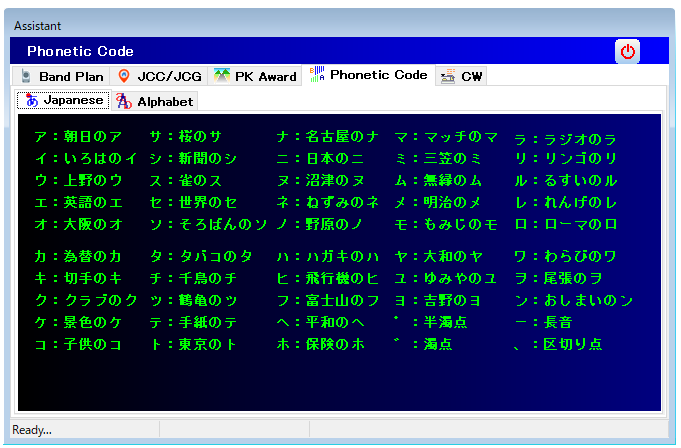Image resolution: width=681 pixels, height=448 pixels.
Task: Switch to the CW tab
Action: pos(461,76)
